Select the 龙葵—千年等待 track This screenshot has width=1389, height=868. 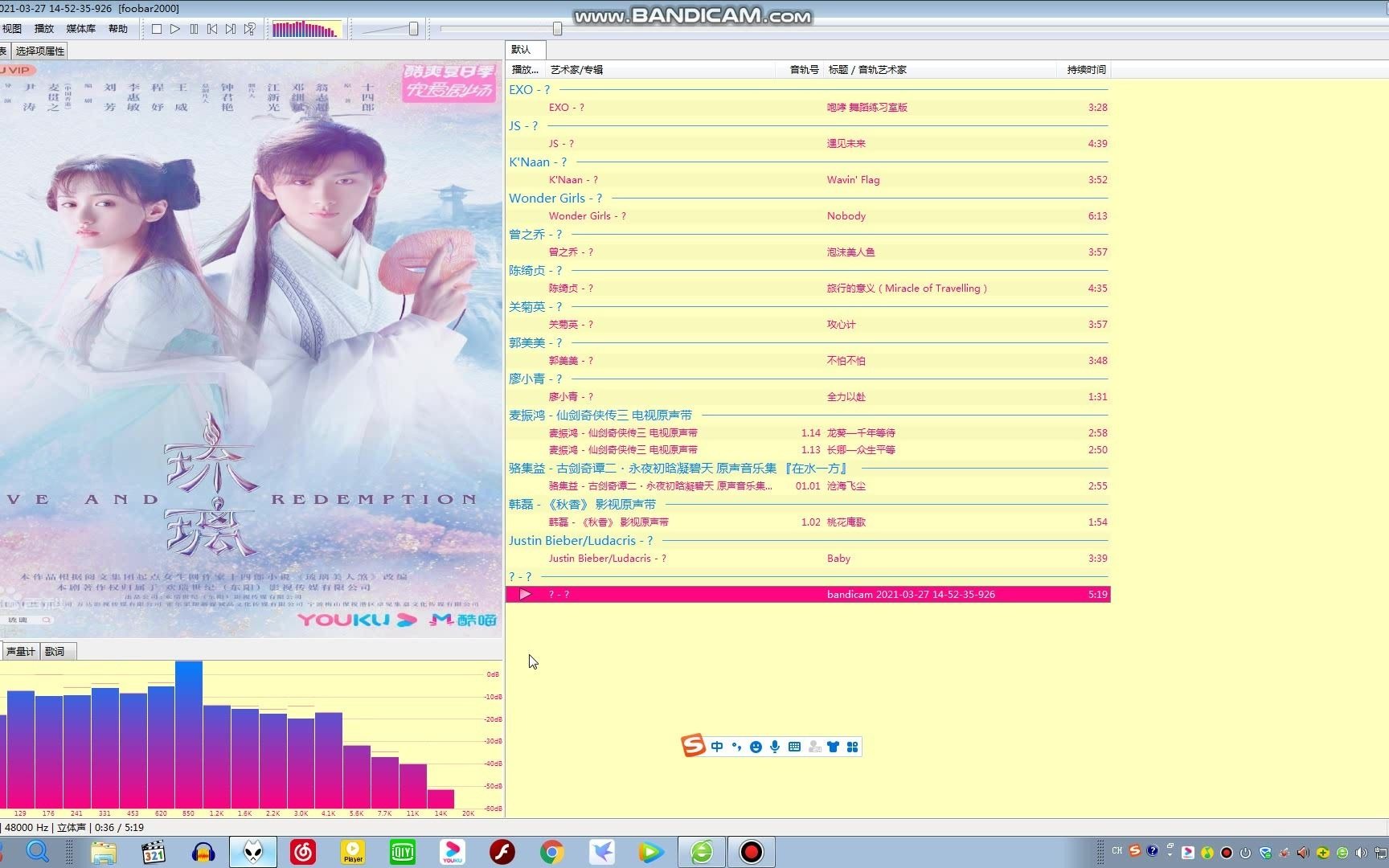(808, 433)
